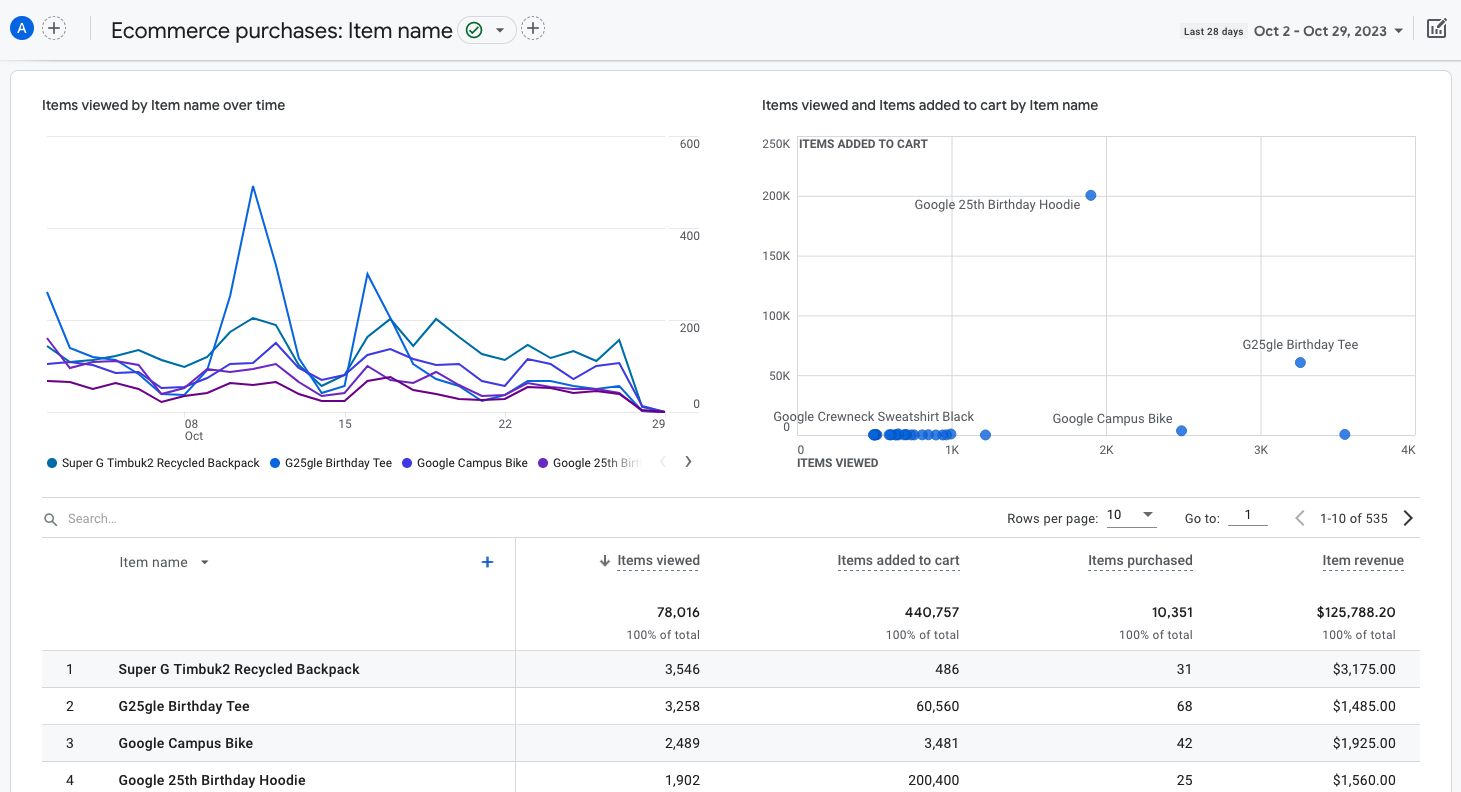This screenshot has height=792, width=1461.
Task: Click the plus icon after the report title
Action: [533, 28]
